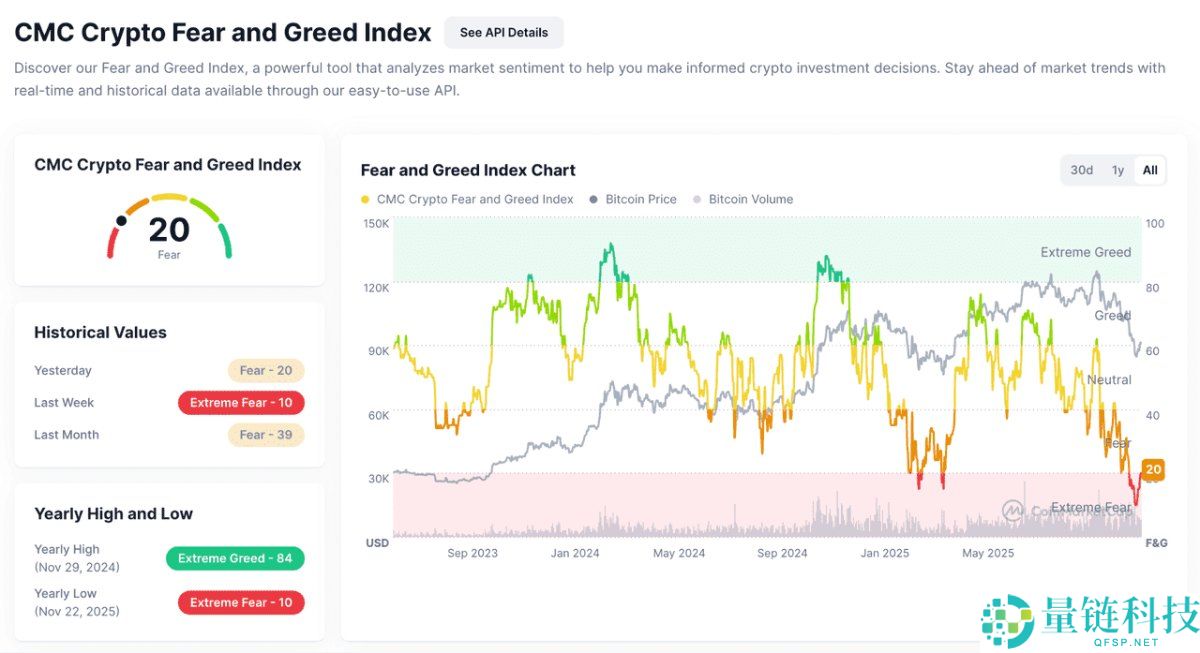This screenshot has width=1200, height=653.
Task: Toggle CMC Crypto Fear and Greed Index legend
Action: pyautogui.click(x=475, y=199)
